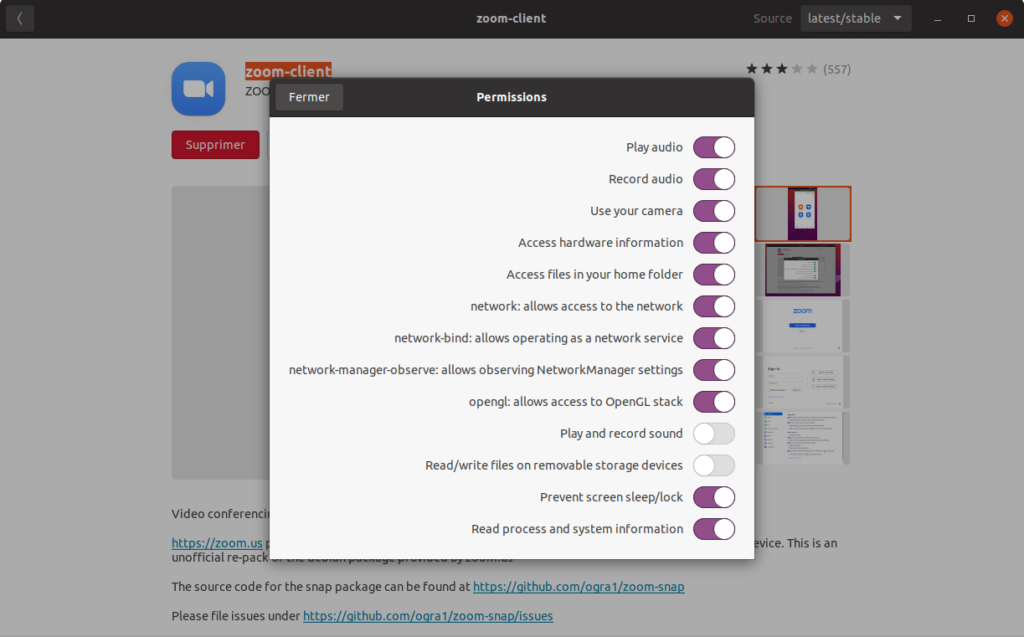
Task: Click the (557) review count
Action: coord(837,69)
